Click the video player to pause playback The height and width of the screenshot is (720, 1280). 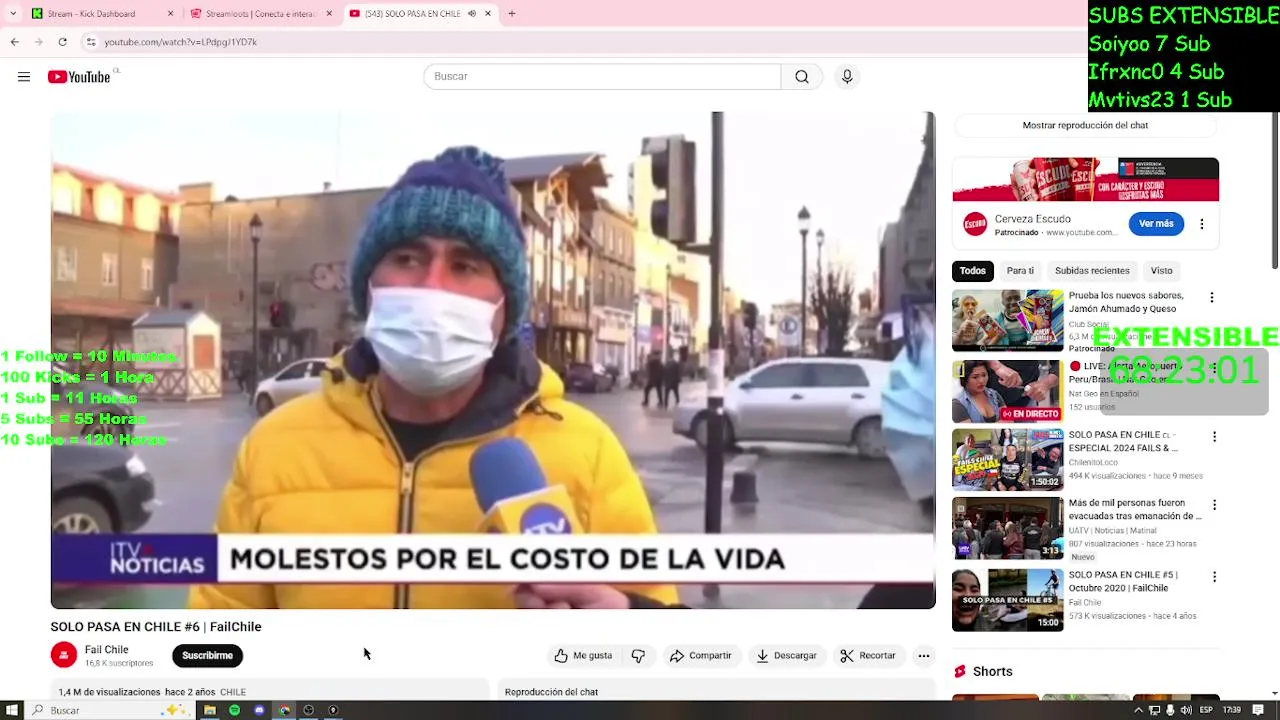point(493,360)
